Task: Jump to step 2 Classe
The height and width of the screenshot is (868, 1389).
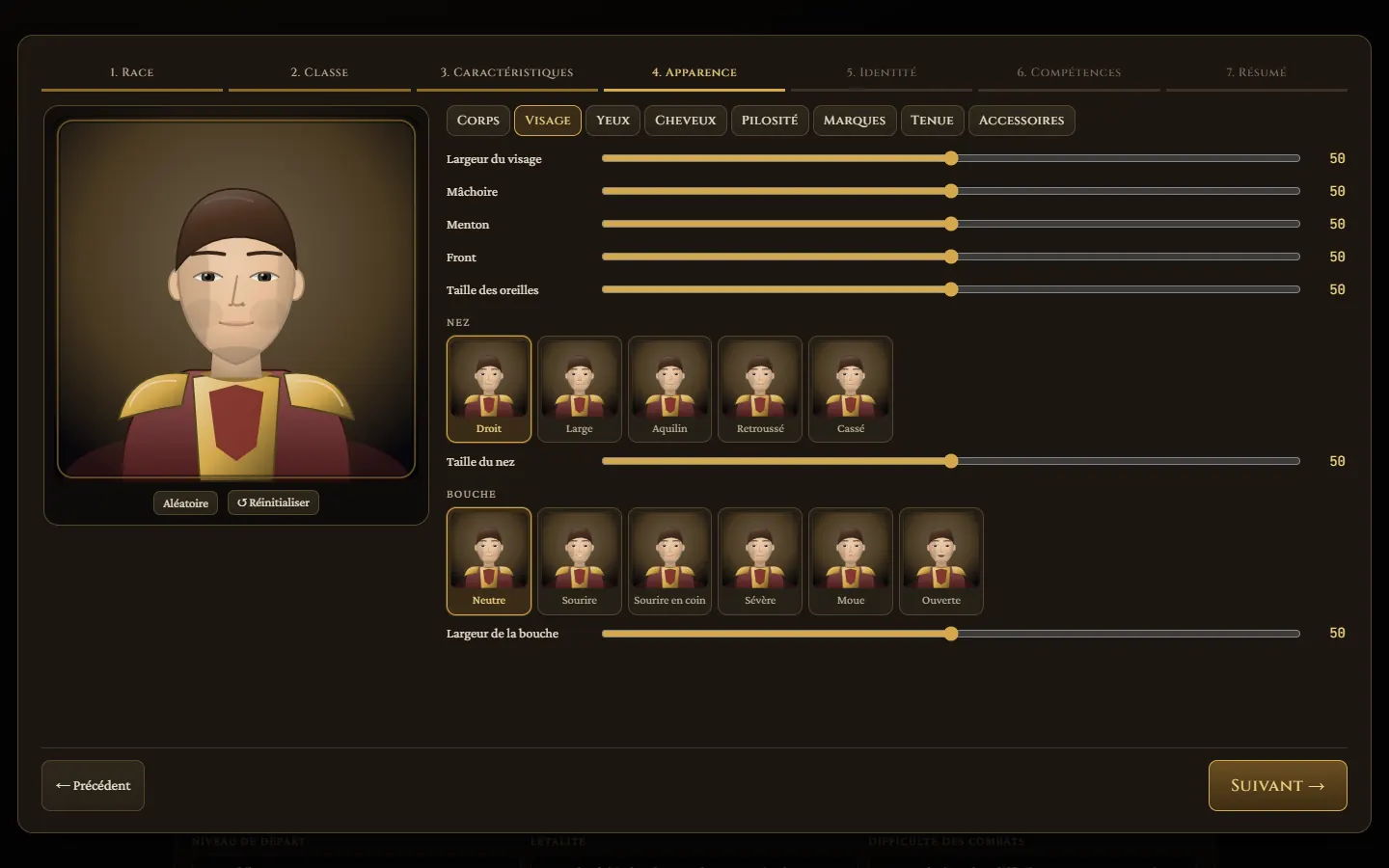Action: point(319,73)
